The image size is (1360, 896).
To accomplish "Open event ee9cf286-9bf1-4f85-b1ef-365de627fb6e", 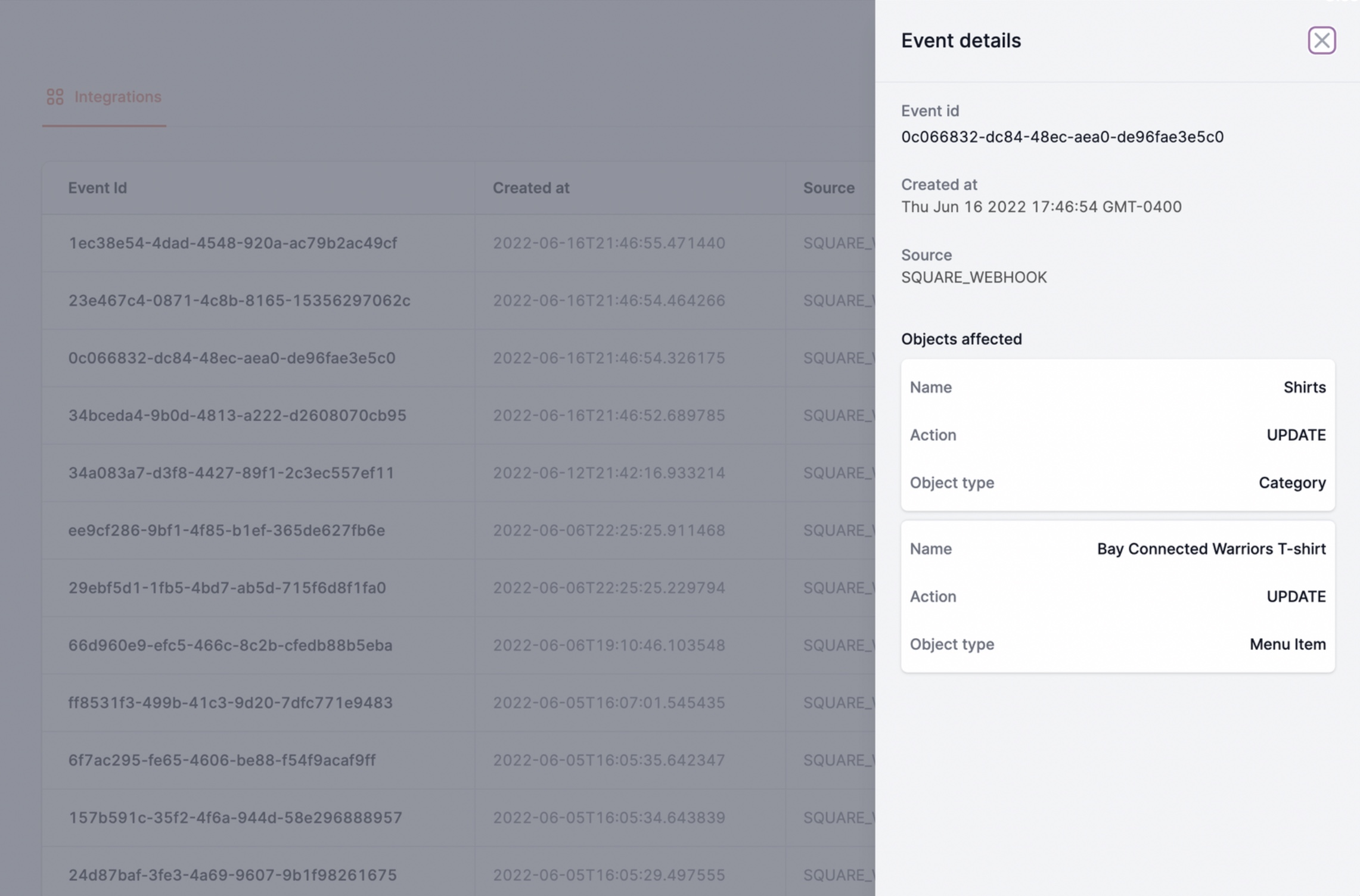I will (226, 530).
